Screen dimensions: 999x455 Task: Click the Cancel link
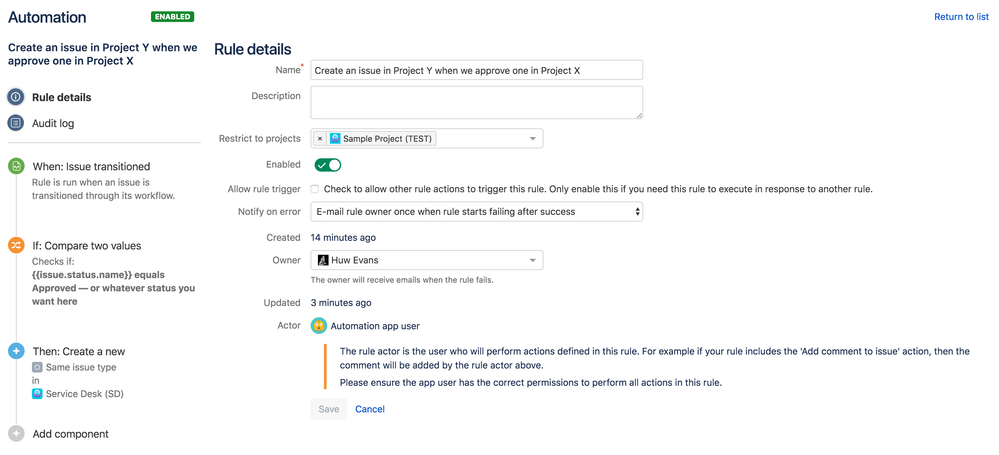click(x=370, y=409)
